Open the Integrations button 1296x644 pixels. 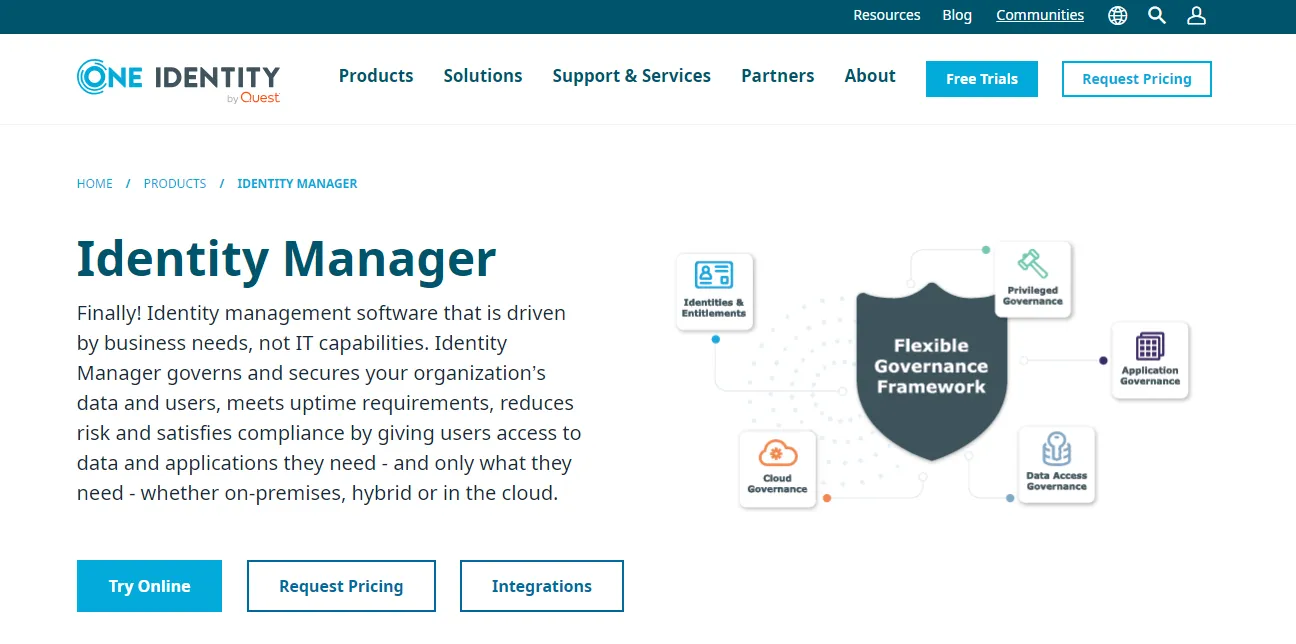pyautogui.click(x=542, y=586)
